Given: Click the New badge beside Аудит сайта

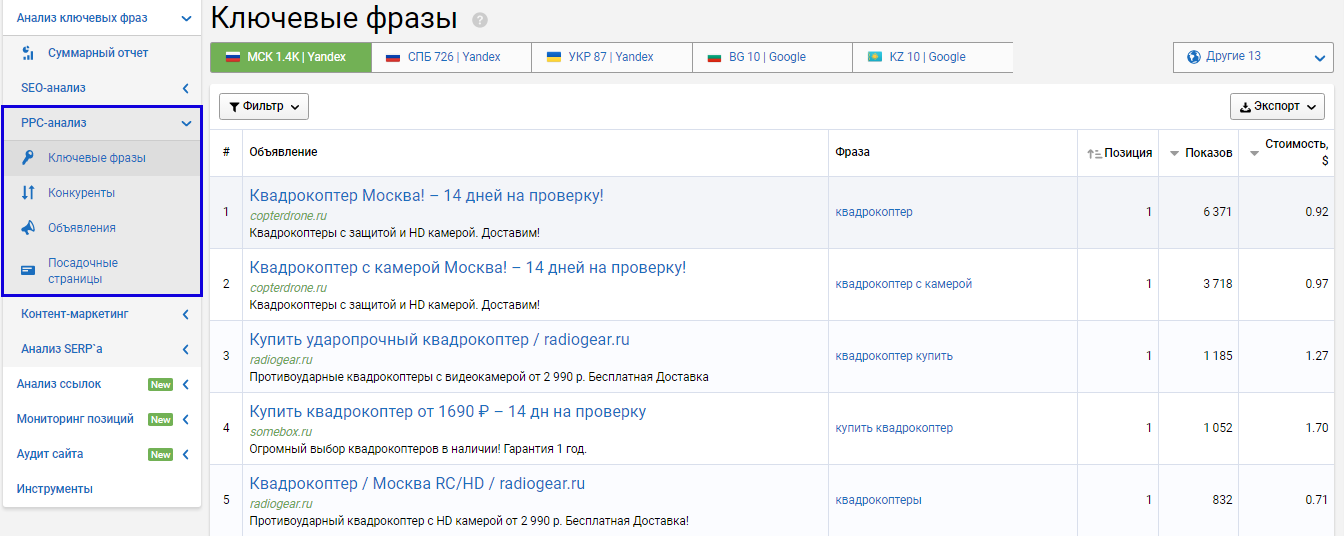Looking at the screenshot, I should click(160, 455).
